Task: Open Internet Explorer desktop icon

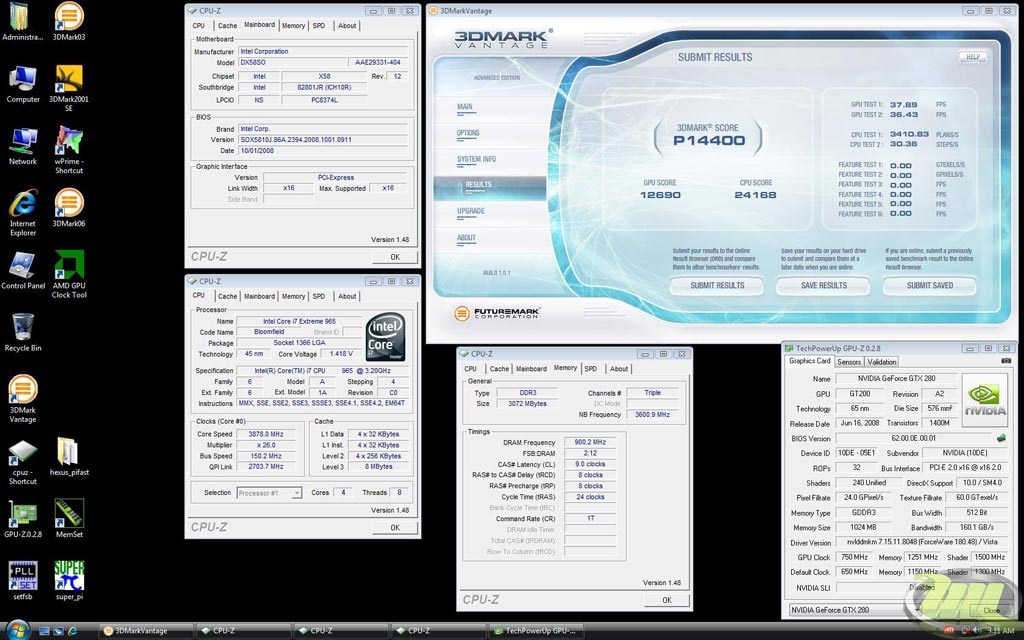Action: [23, 212]
